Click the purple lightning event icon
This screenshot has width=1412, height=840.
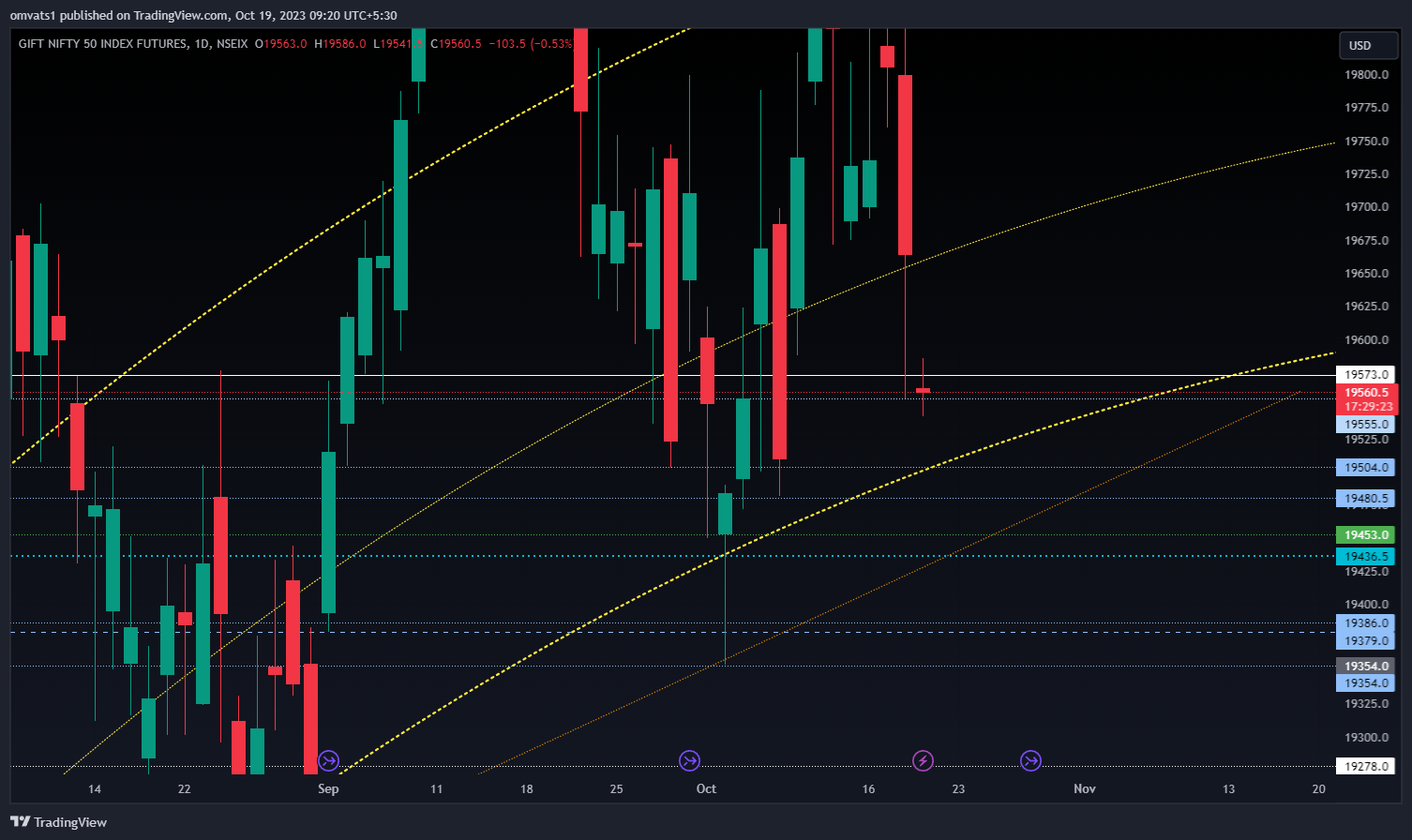pos(924,760)
